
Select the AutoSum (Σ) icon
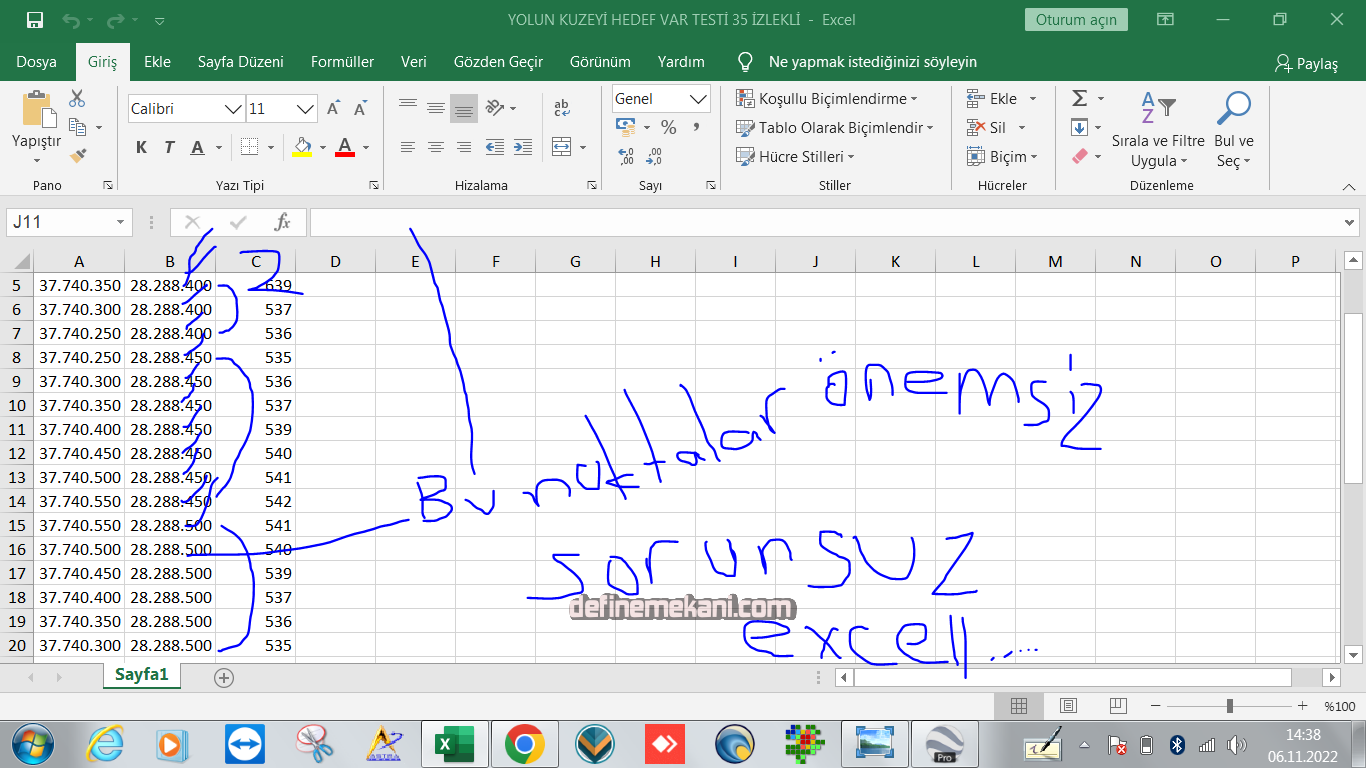click(x=1078, y=97)
